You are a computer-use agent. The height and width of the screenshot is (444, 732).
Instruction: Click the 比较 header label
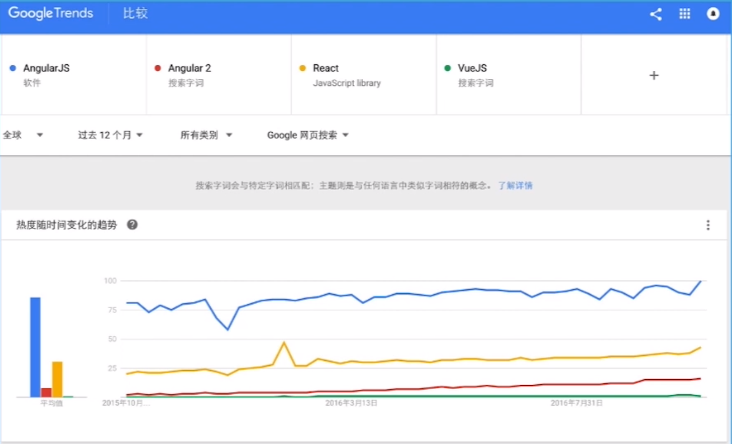135,13
